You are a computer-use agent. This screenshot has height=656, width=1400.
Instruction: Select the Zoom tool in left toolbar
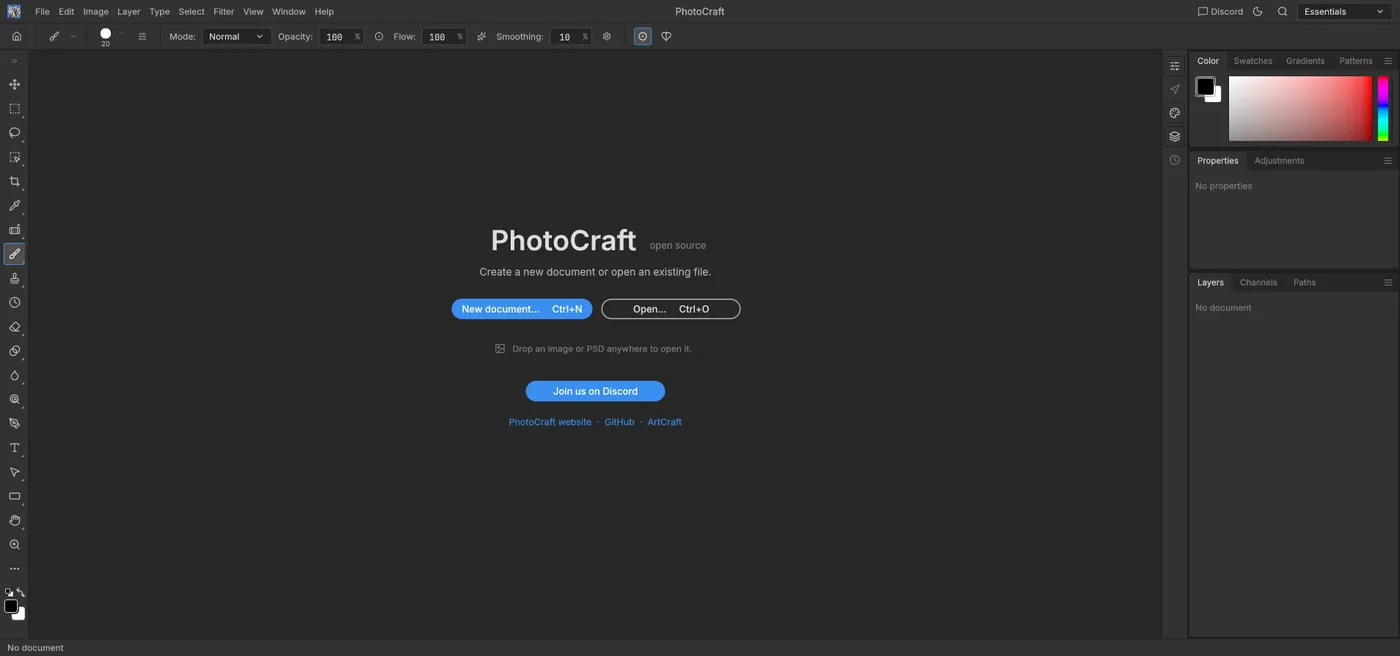[x=14, y=545]
